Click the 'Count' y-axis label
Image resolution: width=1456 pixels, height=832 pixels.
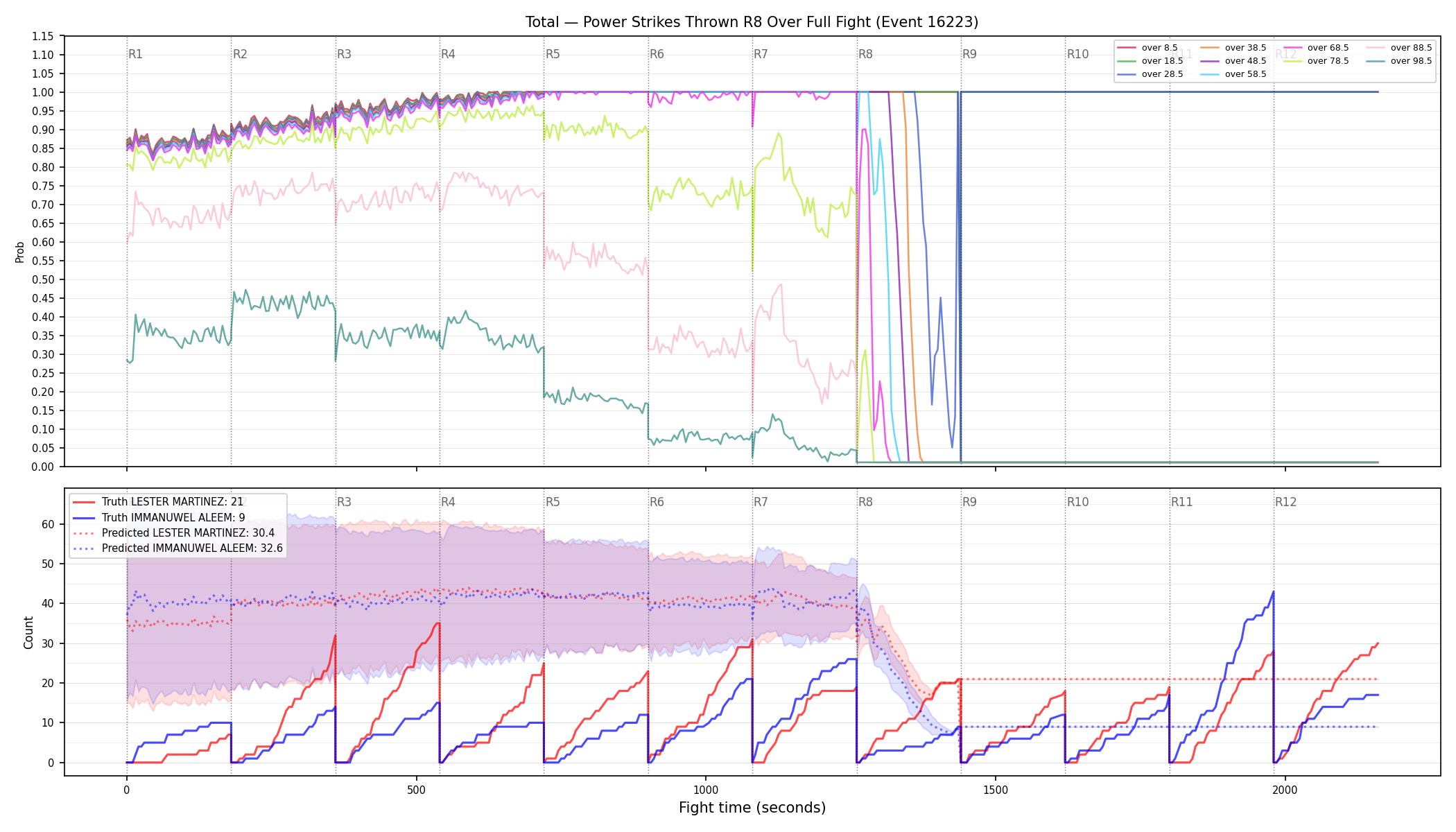[28, 632]
